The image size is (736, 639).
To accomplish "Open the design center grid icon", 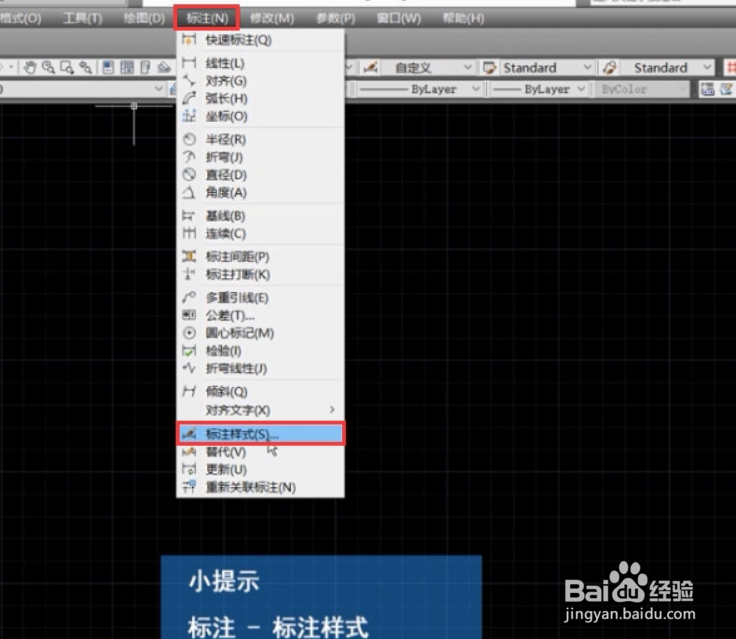I will coord(127,68).
